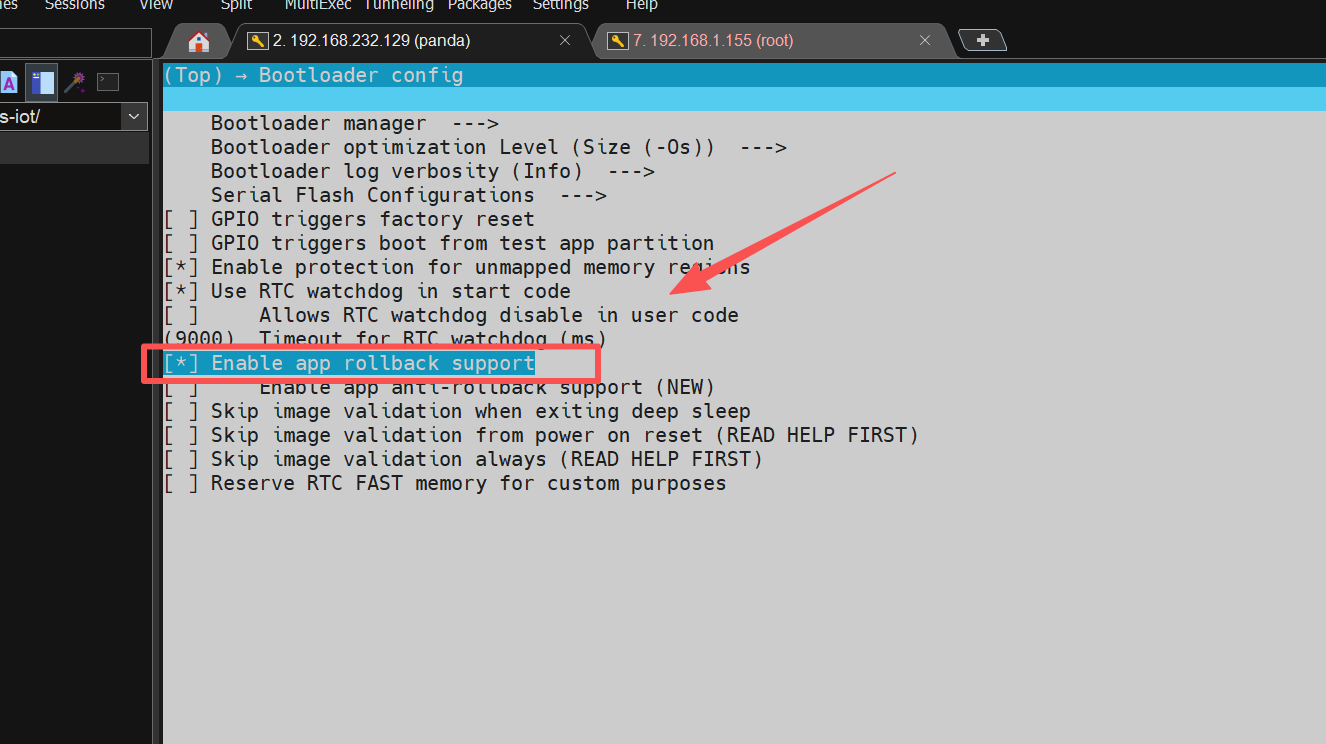
Task: Click the magic wand icon
Action: tap(75, 82)
